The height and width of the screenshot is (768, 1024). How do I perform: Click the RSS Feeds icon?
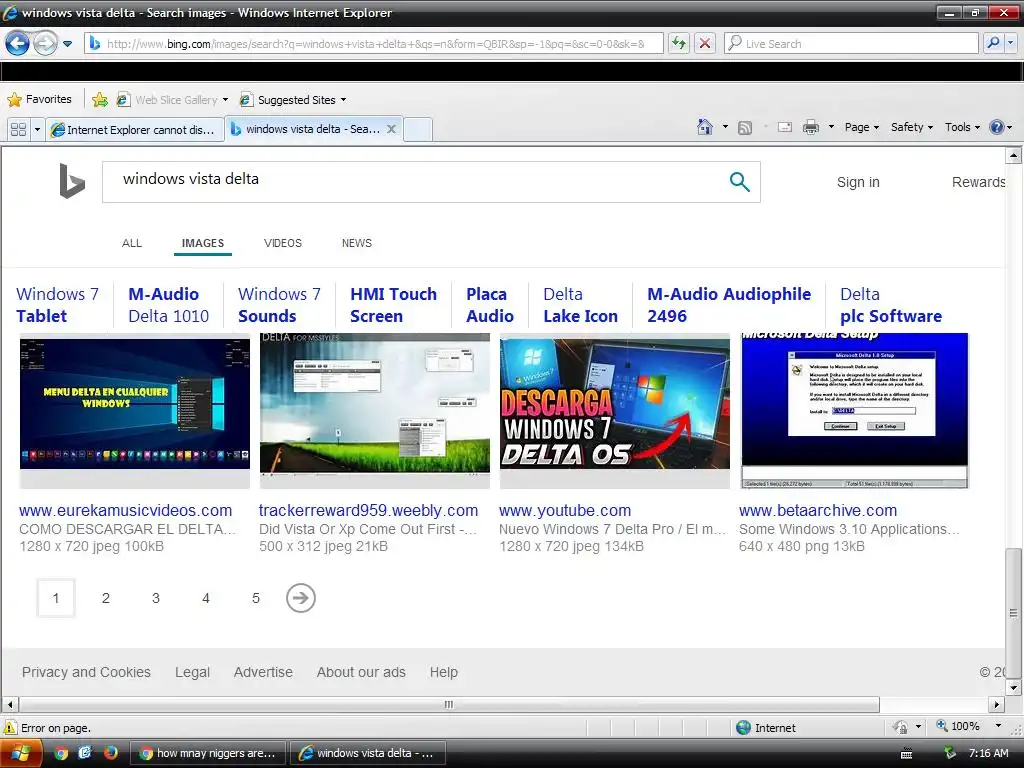pyautogui.click(x=744, y=127)
